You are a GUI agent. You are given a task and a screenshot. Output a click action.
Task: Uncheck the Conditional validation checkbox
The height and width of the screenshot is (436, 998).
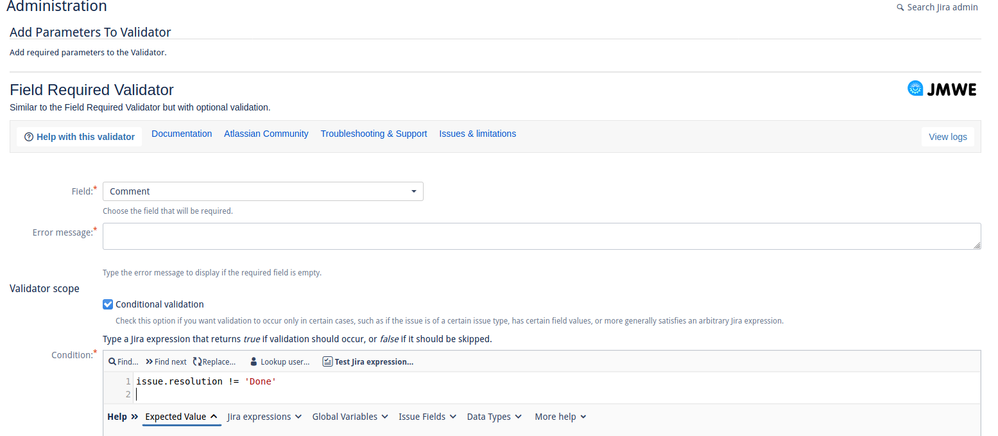(x=108, y=304)
